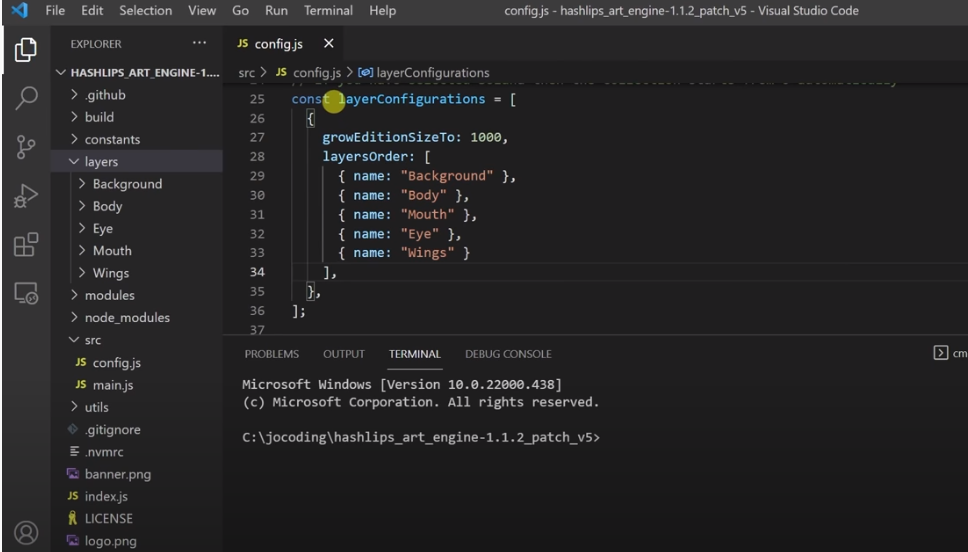This screenshot has height=552, width=968.
Task: Open the Source Control view icon
Action: (x=25, y=147)
